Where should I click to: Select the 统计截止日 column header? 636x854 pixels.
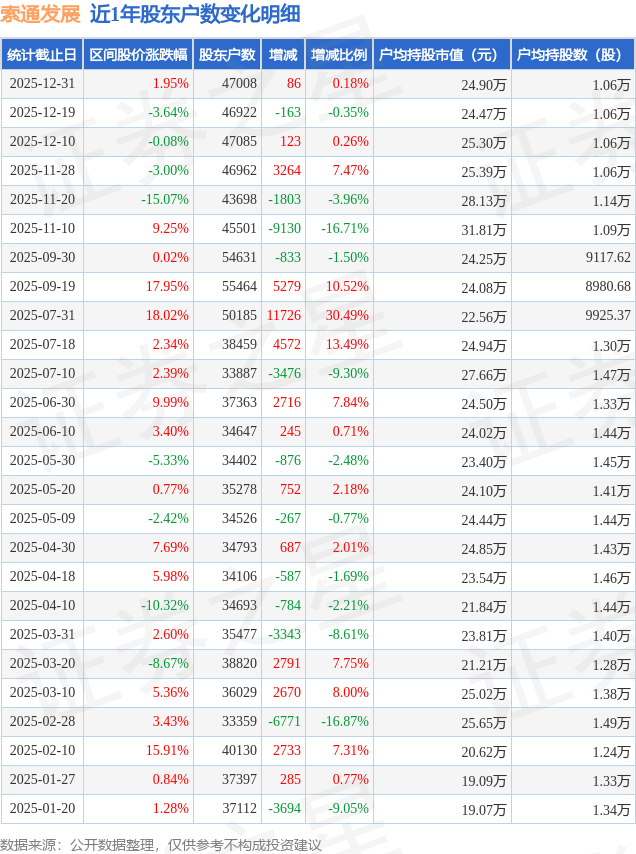point(42,55)
